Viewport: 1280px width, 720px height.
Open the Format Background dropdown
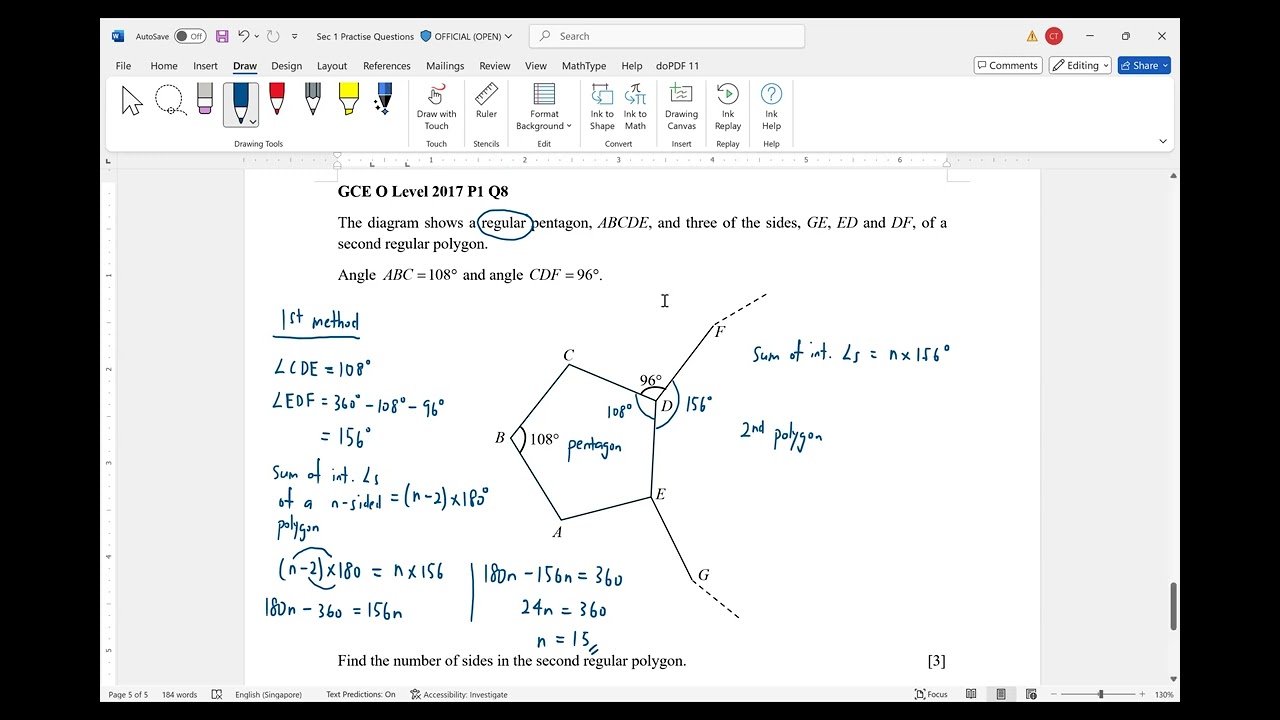tap(544, 107)
